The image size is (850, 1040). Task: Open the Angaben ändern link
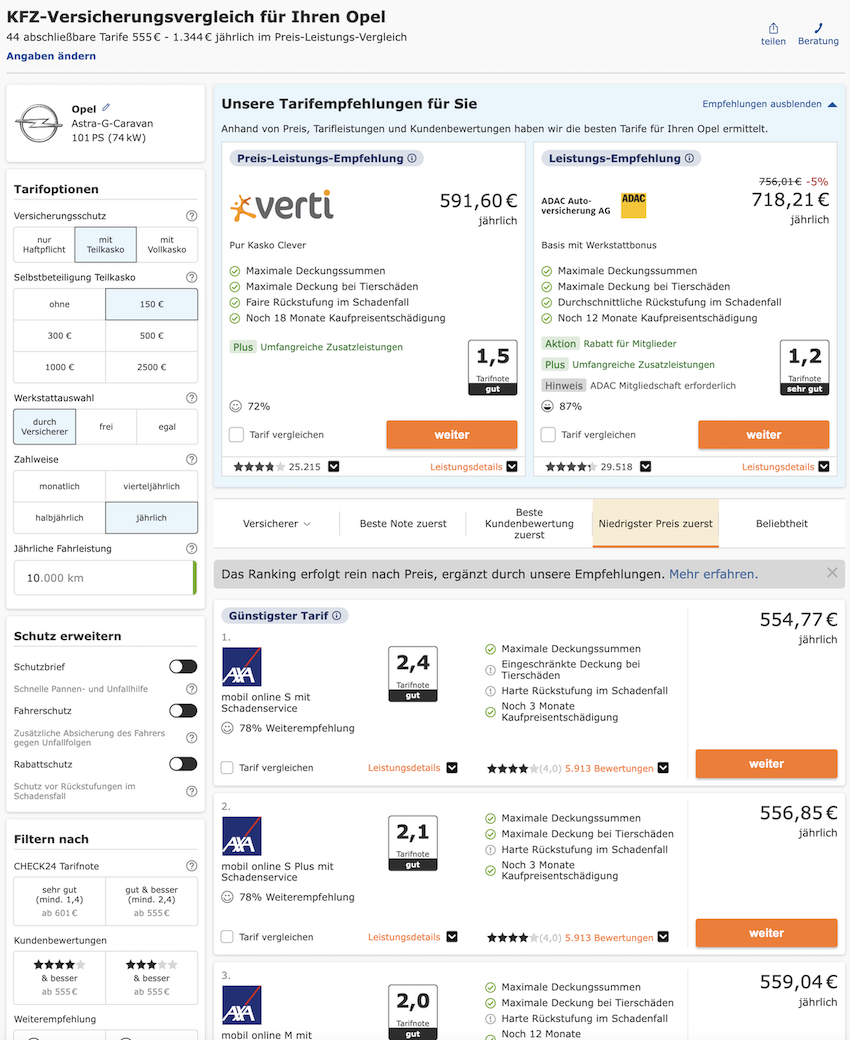pyautogui.click(x=51, y=56)
